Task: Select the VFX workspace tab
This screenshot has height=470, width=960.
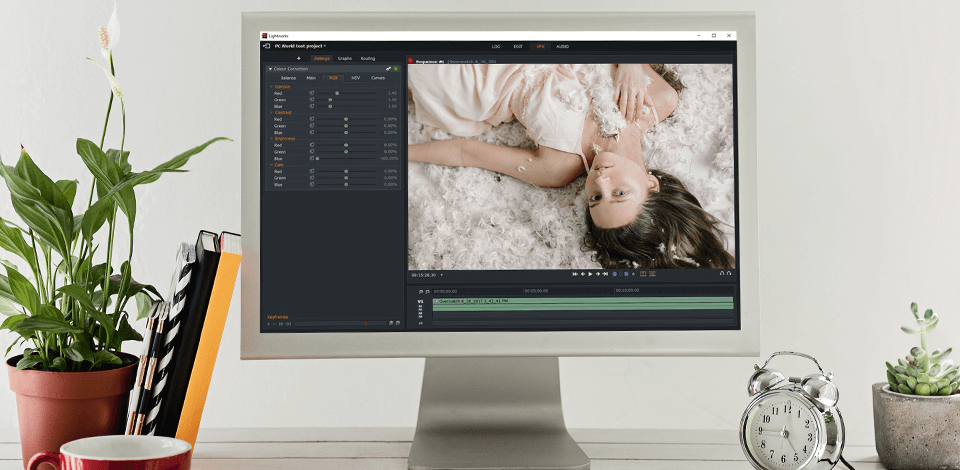Action: tap(540, 47)
